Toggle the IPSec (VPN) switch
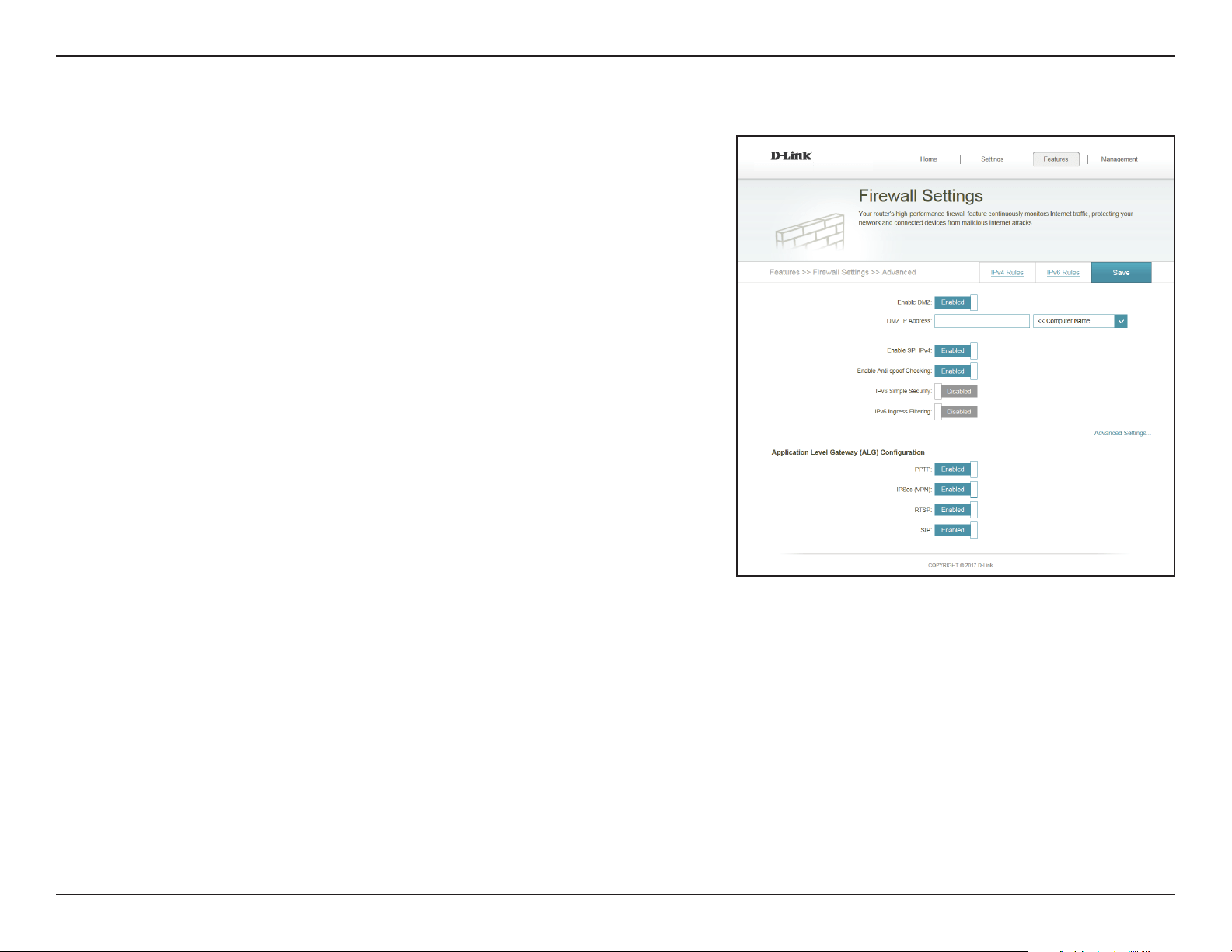 [955, 490]
